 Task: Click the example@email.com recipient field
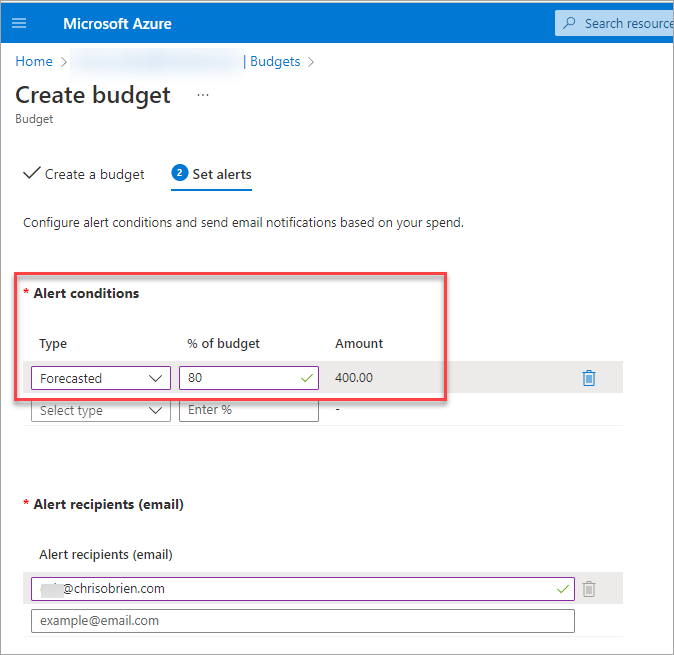pos(302,621)
